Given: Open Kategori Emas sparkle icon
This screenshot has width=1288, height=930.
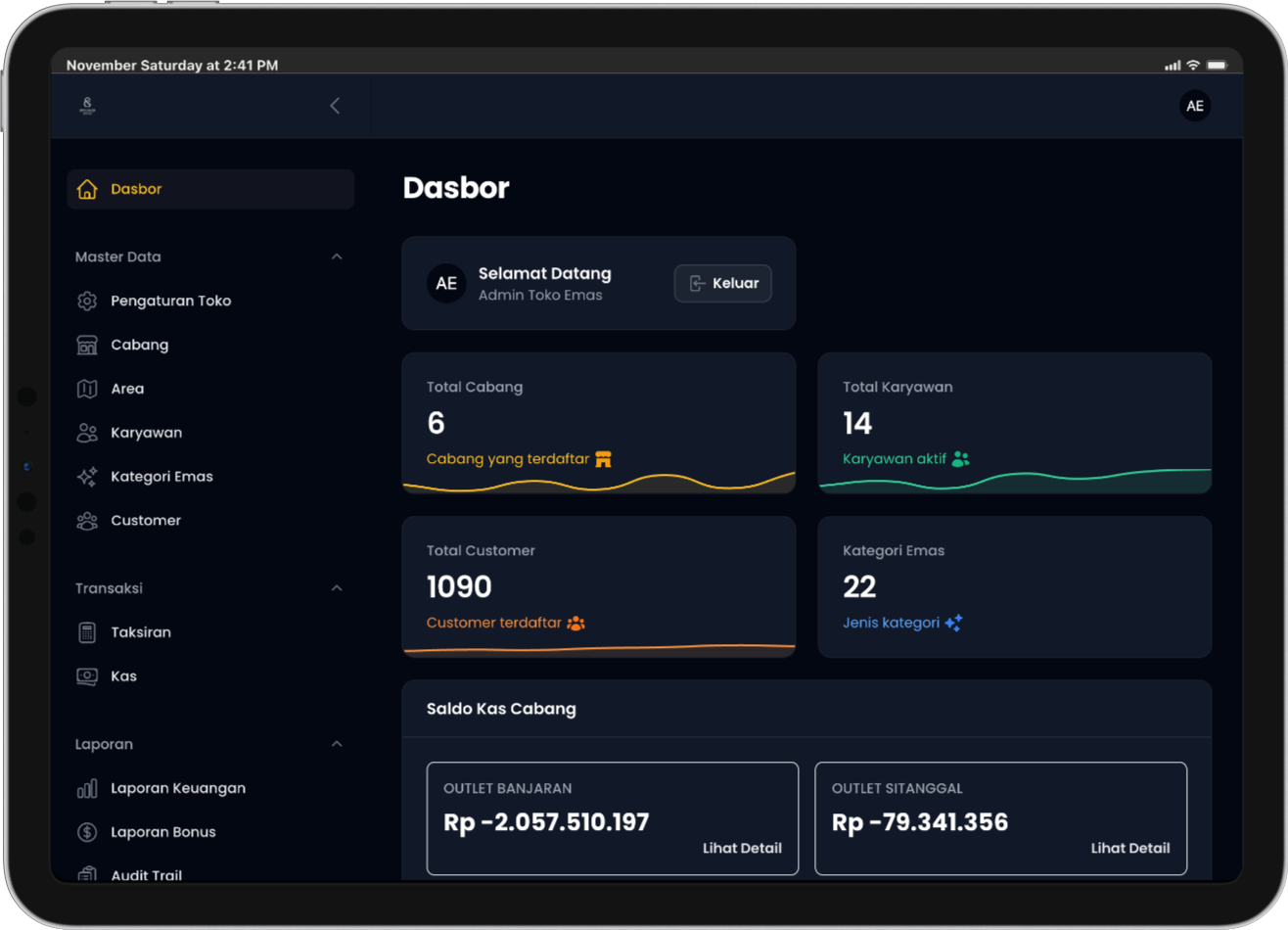Looking at the screenshot, I should [x=87, y=477].
